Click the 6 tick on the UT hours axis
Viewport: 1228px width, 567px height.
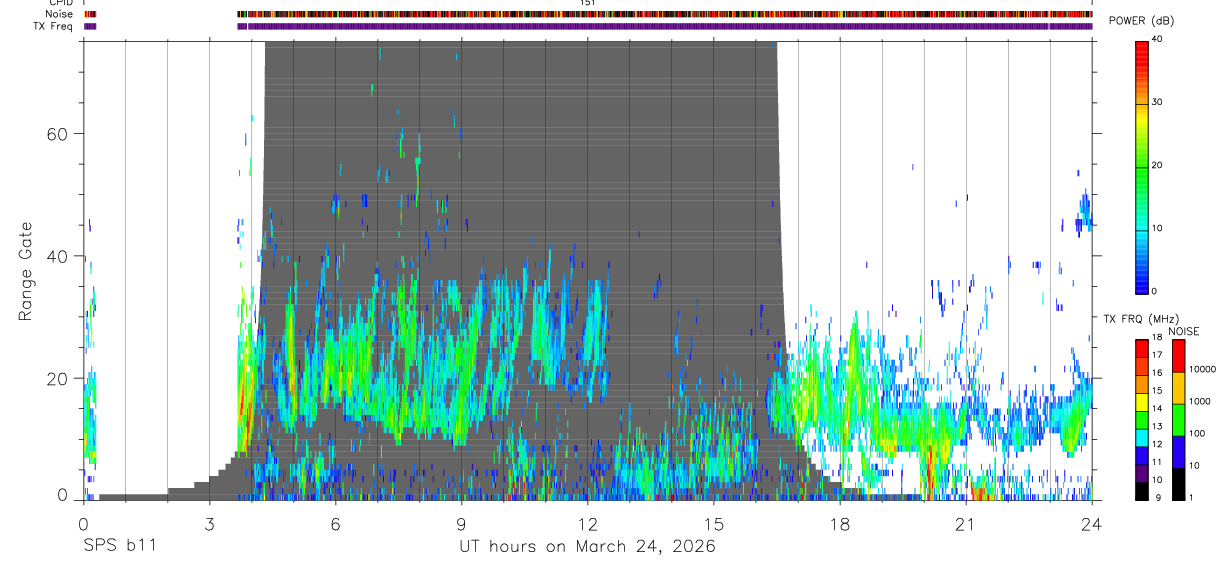(335, 523)
